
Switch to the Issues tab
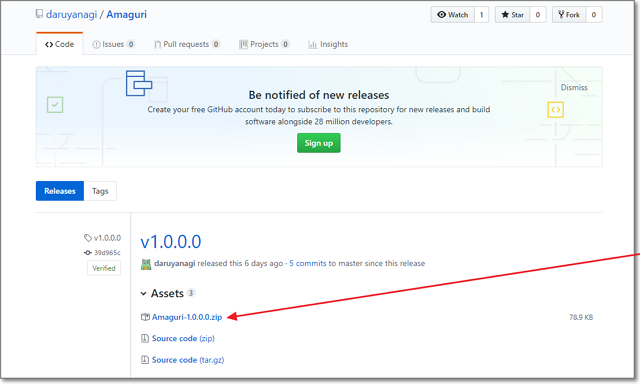pyautogui.click(x=113, y=44)
